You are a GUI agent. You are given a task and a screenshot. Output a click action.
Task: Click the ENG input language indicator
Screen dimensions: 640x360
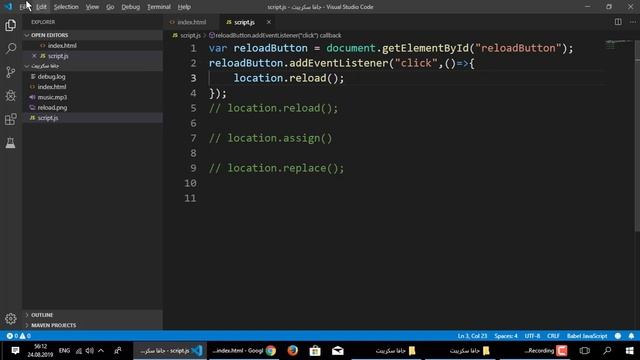(64, 351)
